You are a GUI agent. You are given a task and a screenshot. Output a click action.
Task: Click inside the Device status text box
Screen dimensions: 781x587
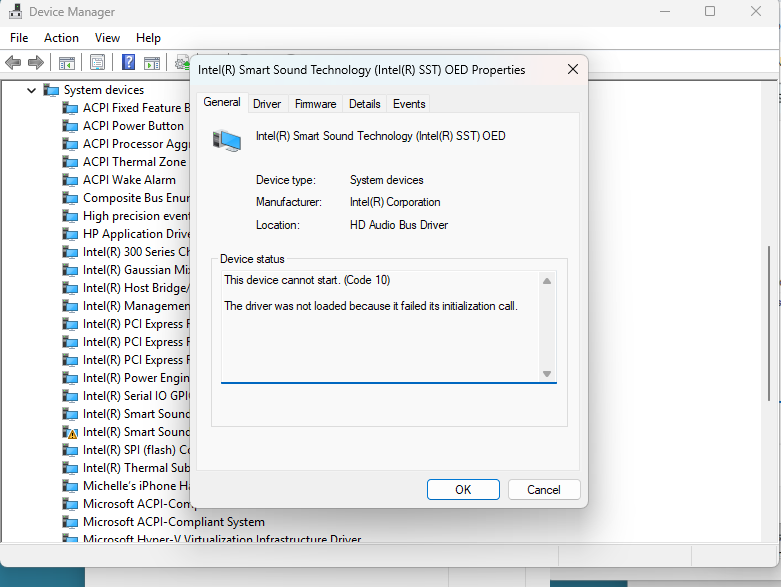pyautogui.click(x=381, y=327)
